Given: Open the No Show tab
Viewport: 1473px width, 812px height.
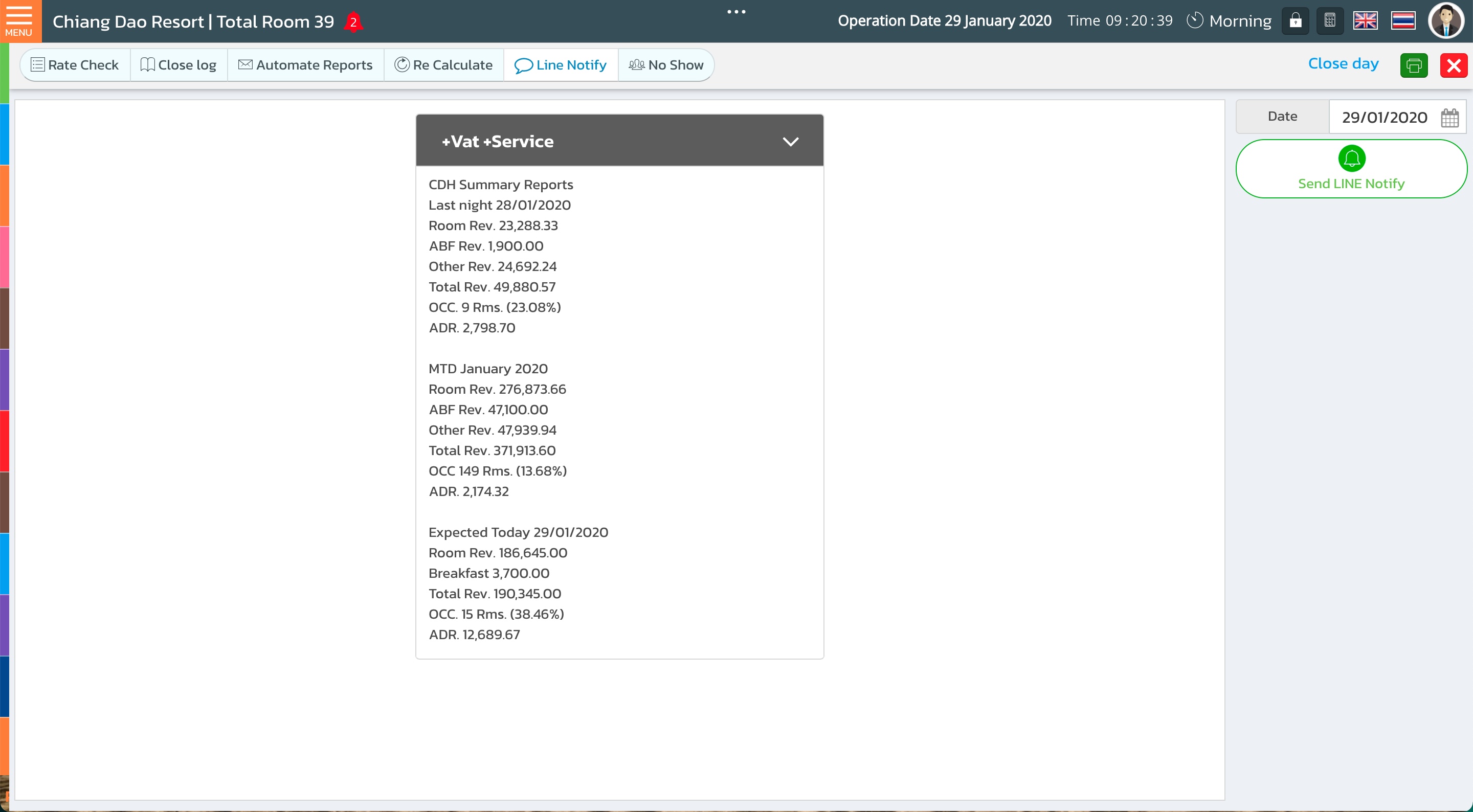Looking at the screenshot, I should (x=665, y=65).
